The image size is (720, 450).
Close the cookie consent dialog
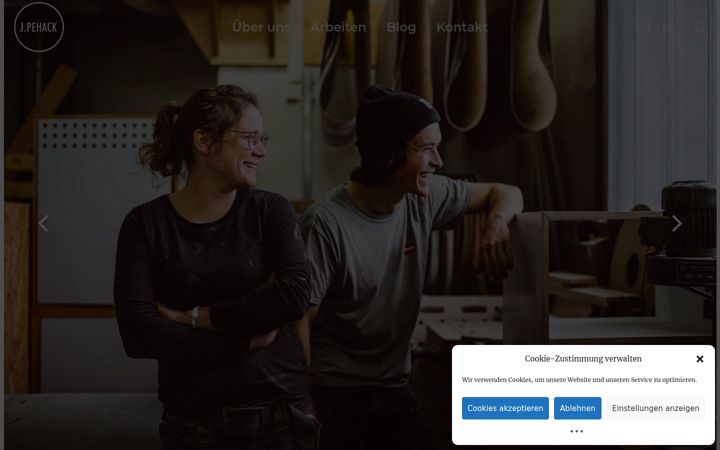coord(700,359)
